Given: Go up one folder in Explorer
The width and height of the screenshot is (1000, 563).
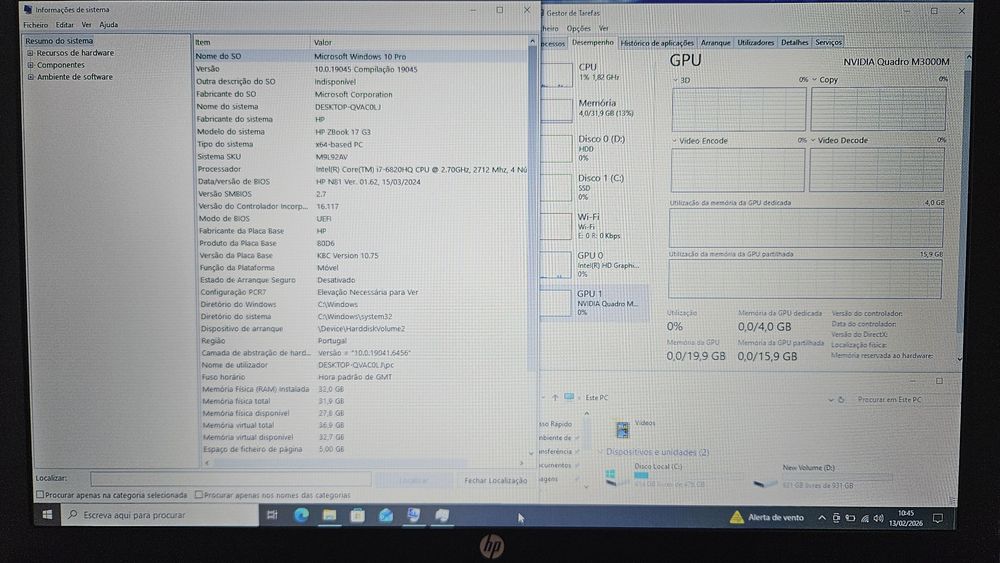Looking at the screenshot, I should tap(555, 397).
